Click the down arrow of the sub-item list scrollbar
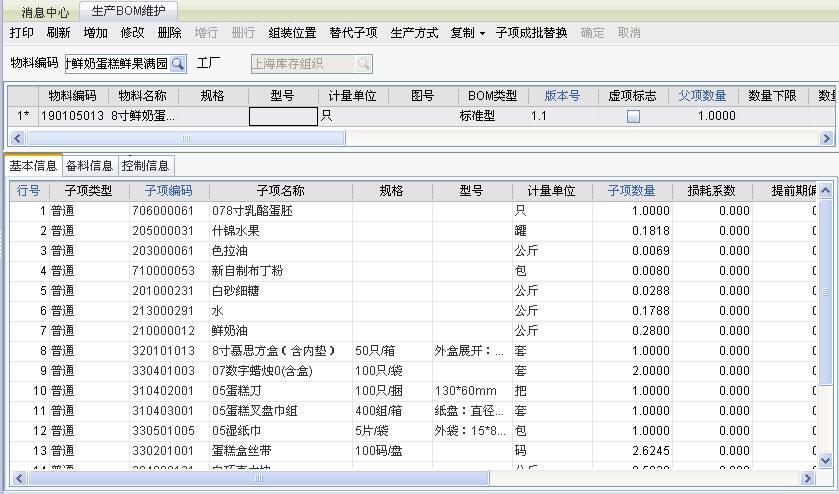 pyautogui.click(x=825, y=460)
